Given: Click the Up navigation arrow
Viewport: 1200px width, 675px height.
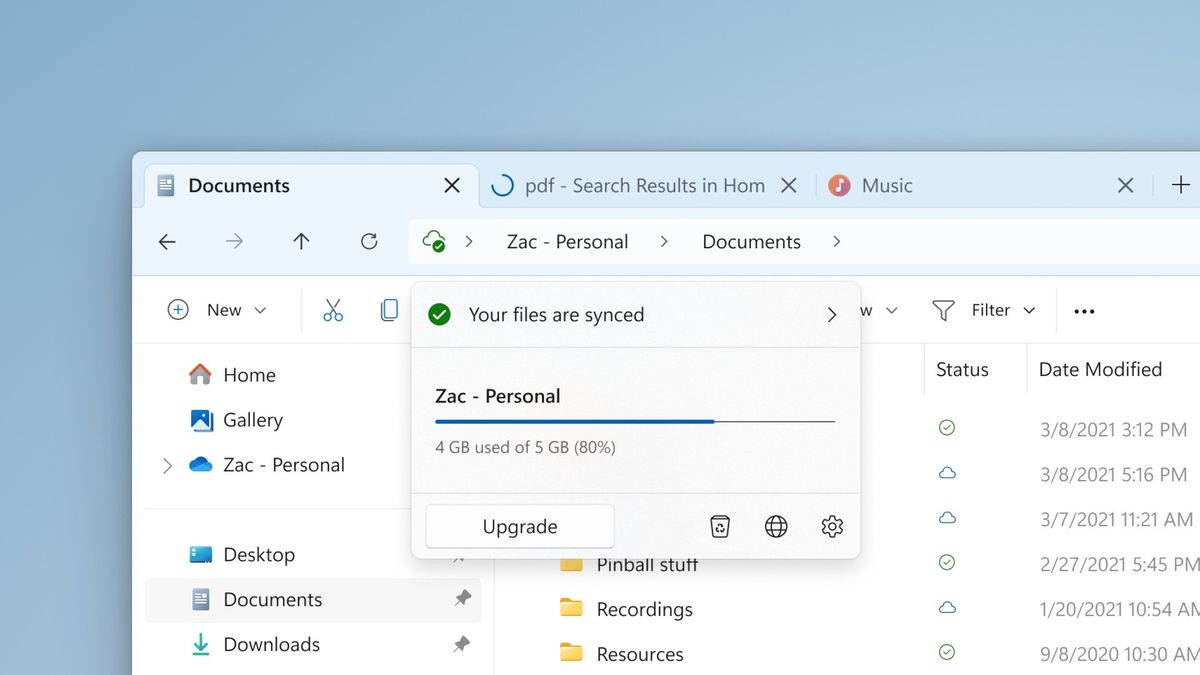Looking at the screenshot, I should tap(301, 241).
